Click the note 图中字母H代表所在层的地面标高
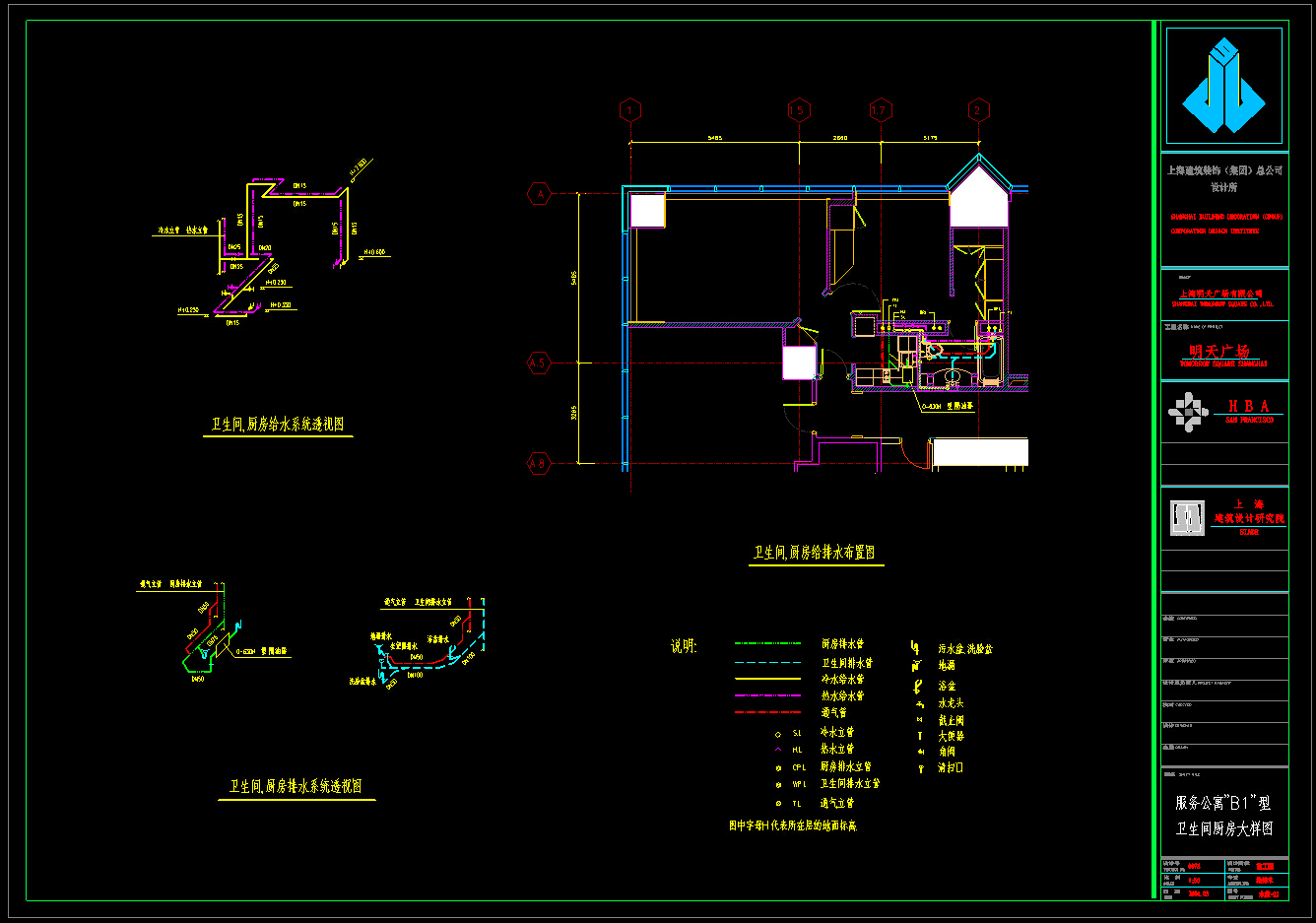The width and height of the screenshot is (1316, 923). pyautogui.click(x=793, y=825)
